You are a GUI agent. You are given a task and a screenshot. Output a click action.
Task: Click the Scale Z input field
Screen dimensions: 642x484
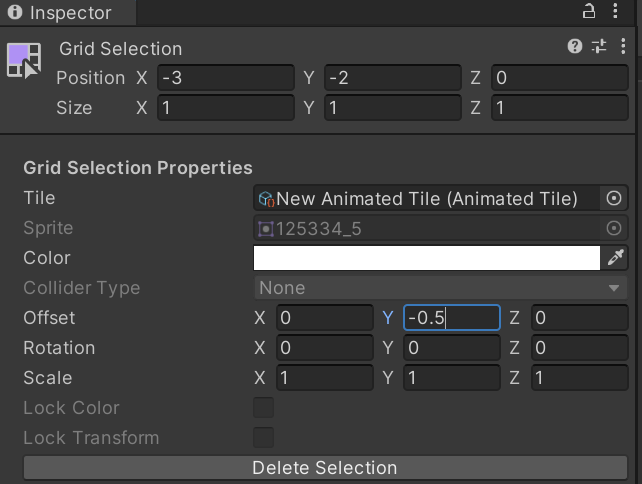point(578,378)
